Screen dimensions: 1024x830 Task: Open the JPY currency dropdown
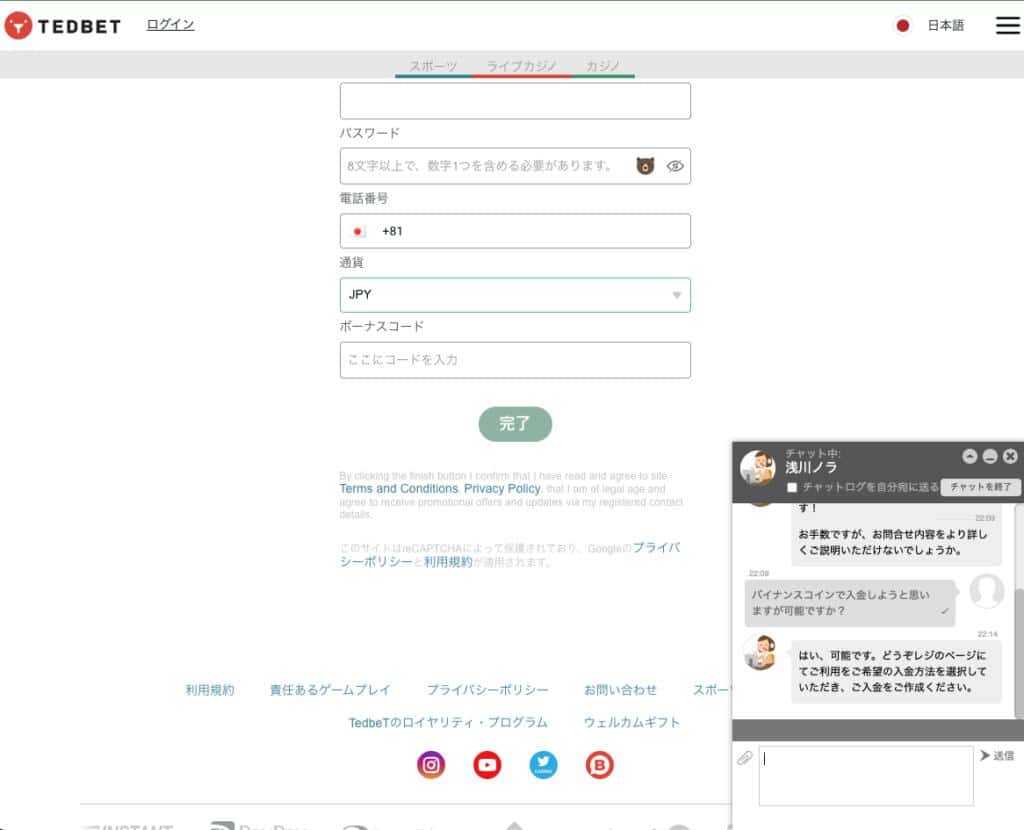[x=515, y=295]
